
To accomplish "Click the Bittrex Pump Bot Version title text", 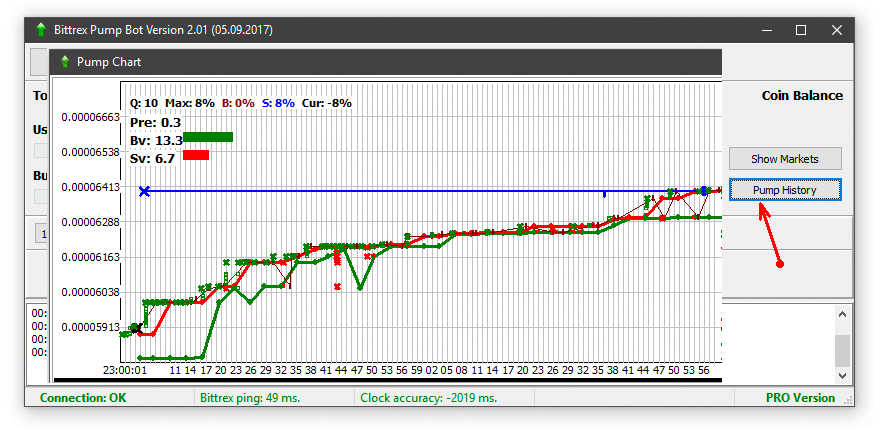I will (x=163, y=30).
